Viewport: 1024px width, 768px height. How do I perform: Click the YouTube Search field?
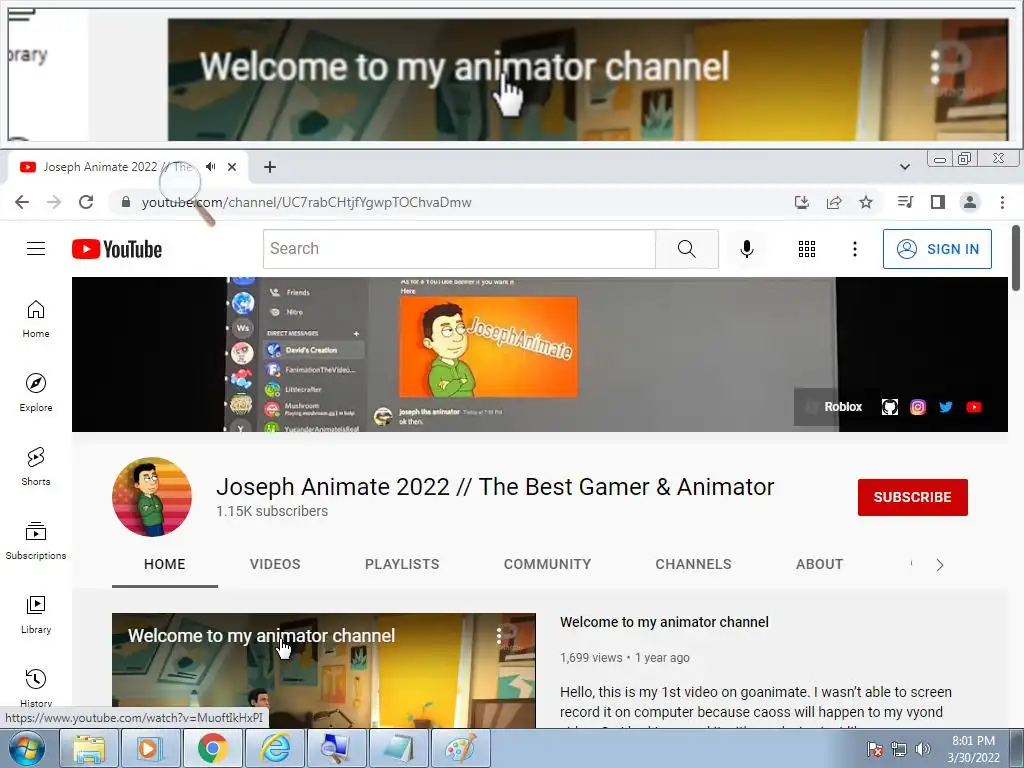click(459, 249)
